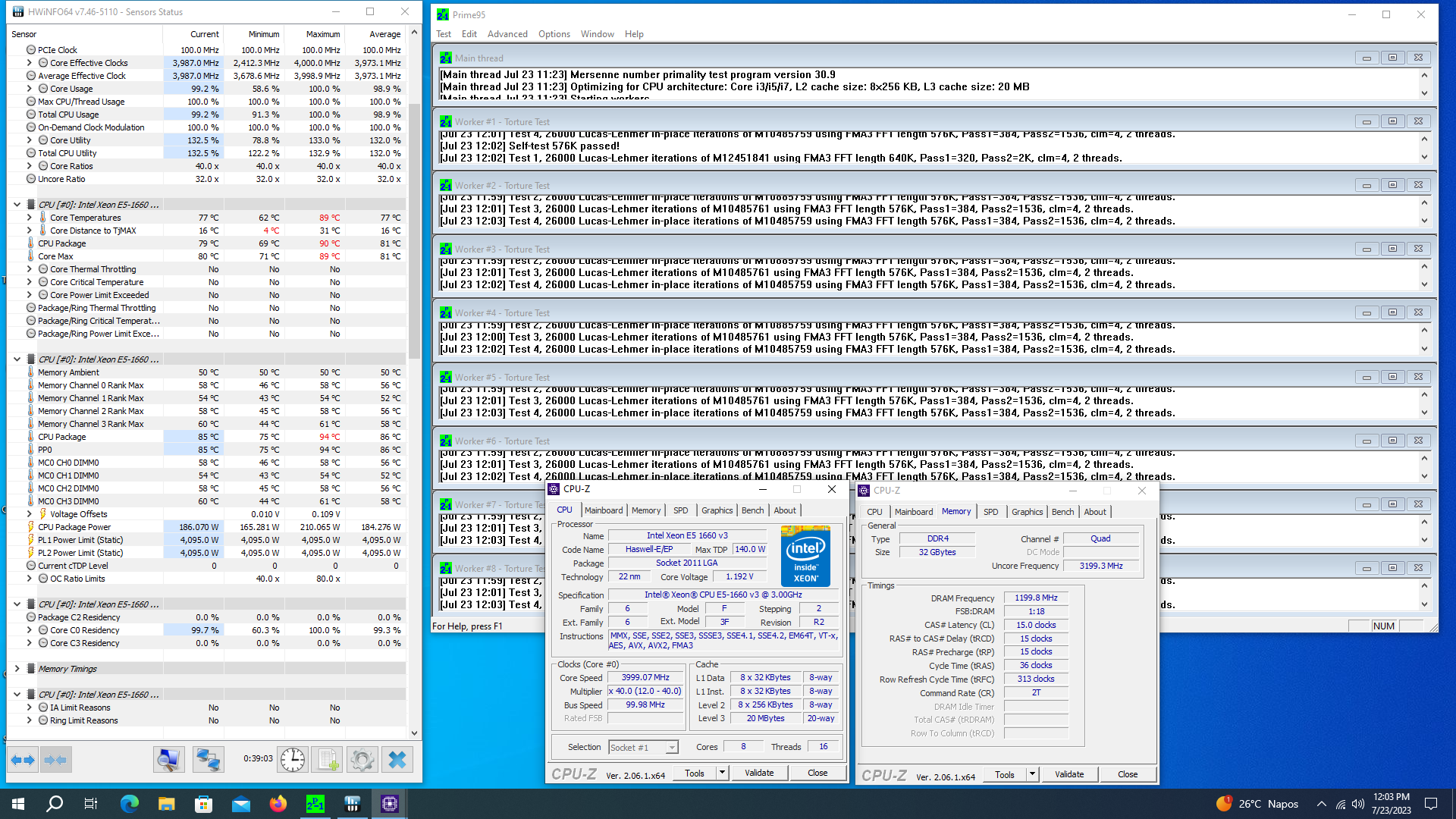Image resolution: width=1456 pixels, height=819 pixels.
Task: Open the volume control in system tray
Action: pyautogui.click(x=1358, y=804)
